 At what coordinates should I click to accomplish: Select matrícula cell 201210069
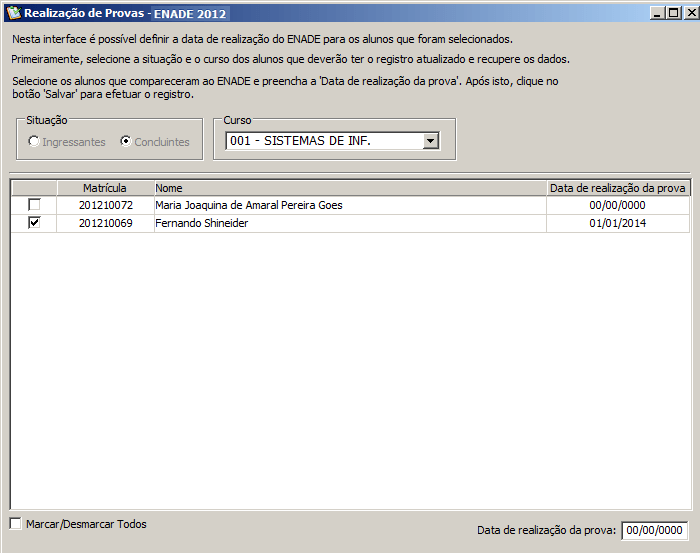(105, 223)
